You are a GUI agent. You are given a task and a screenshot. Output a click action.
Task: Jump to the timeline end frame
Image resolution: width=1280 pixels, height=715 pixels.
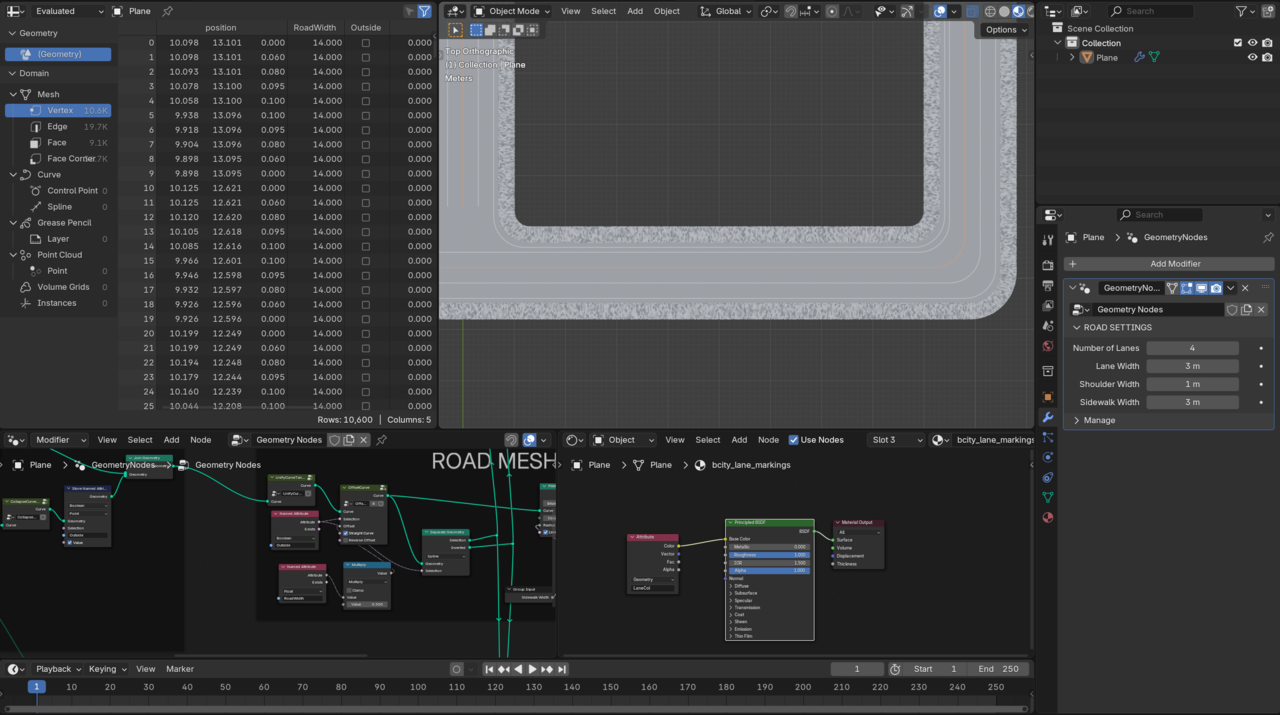click(x=562, y=669)
